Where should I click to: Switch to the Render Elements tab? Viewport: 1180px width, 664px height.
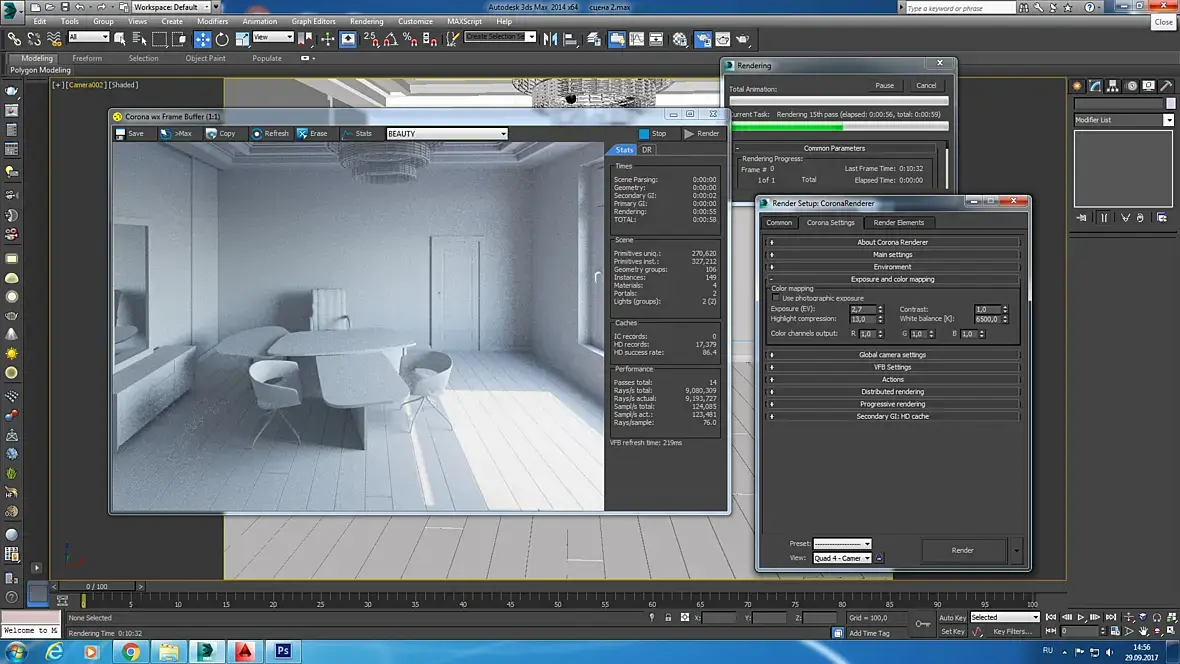[898, 222]
